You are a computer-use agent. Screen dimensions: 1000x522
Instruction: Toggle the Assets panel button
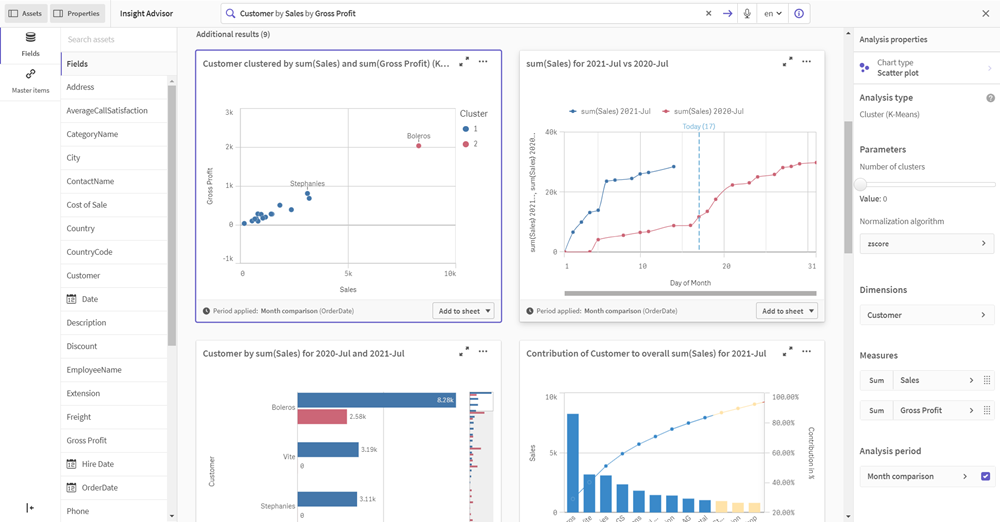[25, 13]
